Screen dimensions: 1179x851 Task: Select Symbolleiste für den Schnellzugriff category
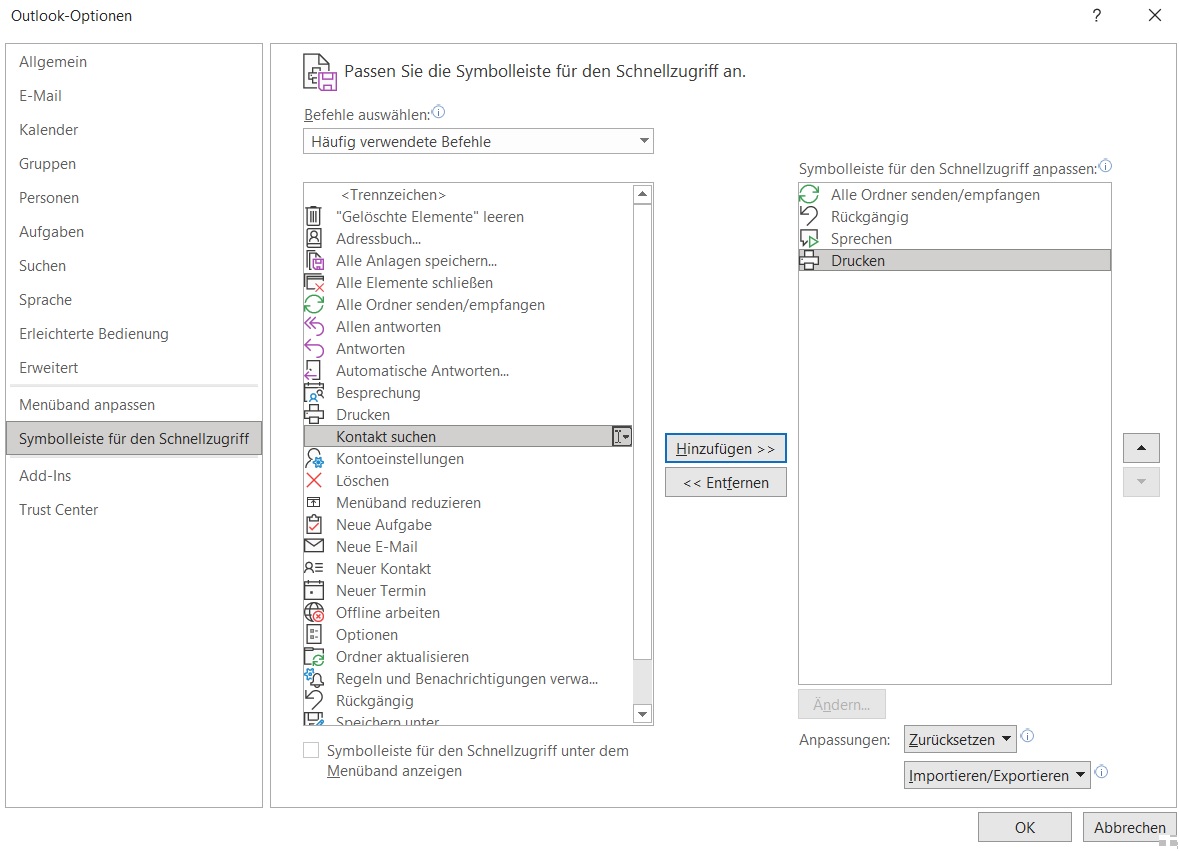(134, 439)
